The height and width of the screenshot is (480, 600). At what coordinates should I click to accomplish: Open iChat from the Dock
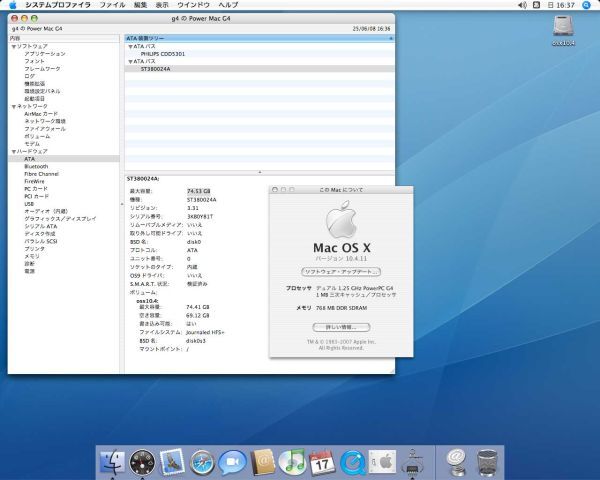coord(232,462)
